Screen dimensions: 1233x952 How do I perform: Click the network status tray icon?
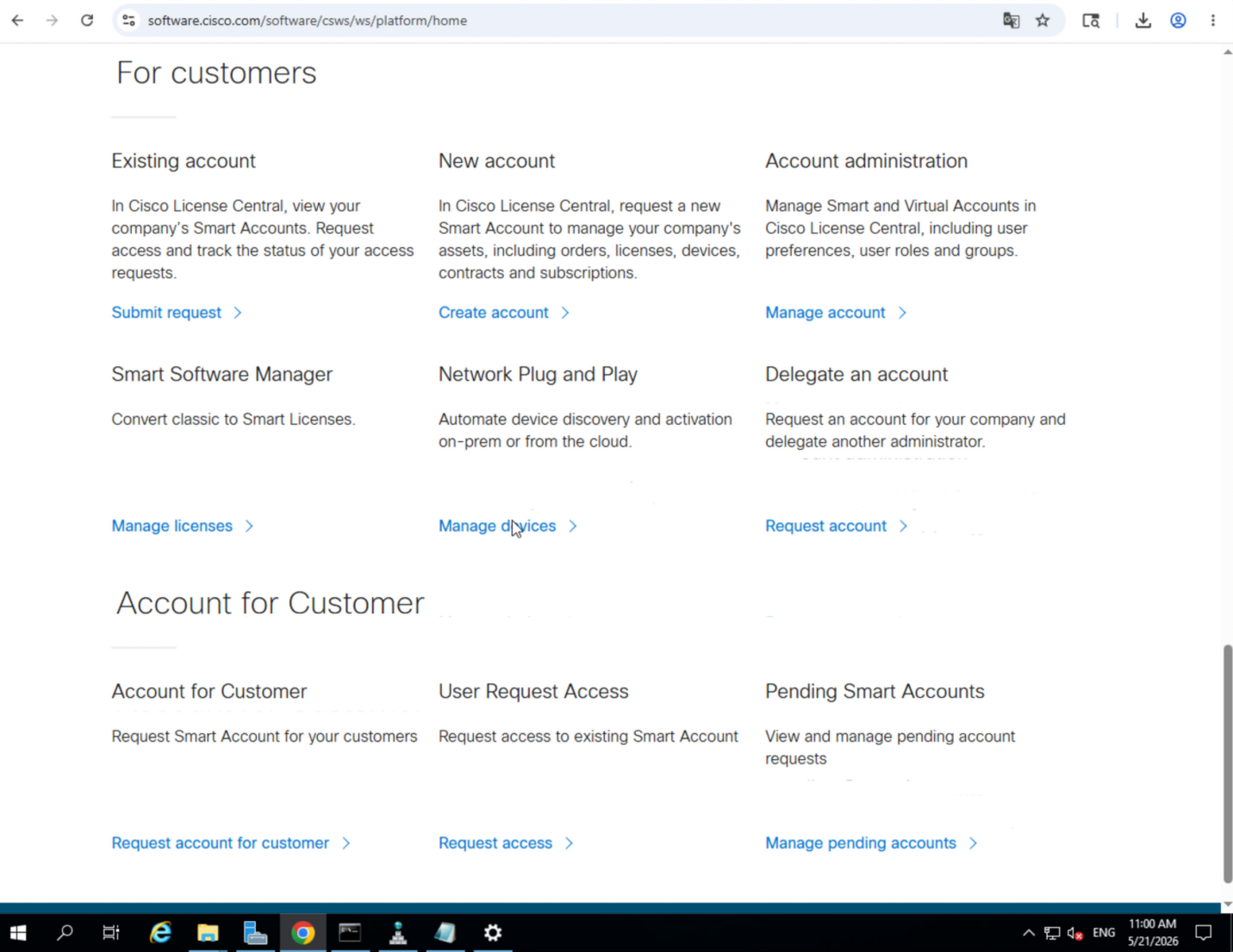[x=1052, y=932]
